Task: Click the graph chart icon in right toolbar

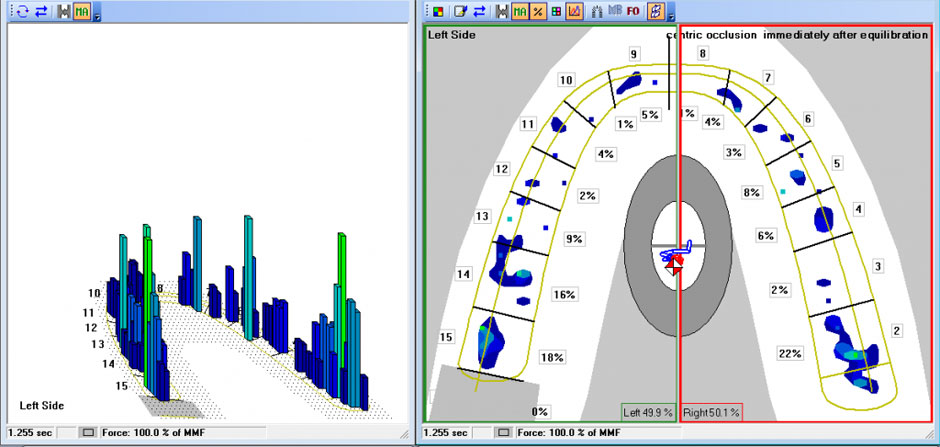Action: point(574,11)
